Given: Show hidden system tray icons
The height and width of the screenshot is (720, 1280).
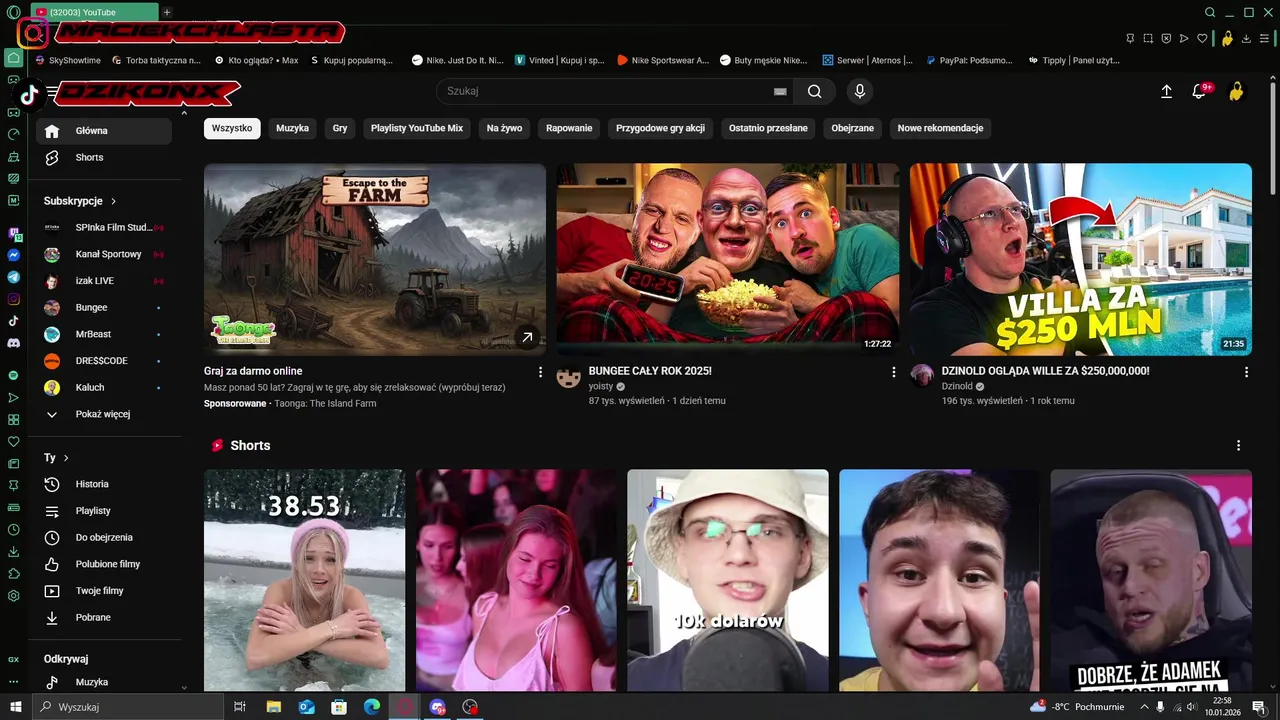Looking at the screenshot, I should tap(1145, 707).
